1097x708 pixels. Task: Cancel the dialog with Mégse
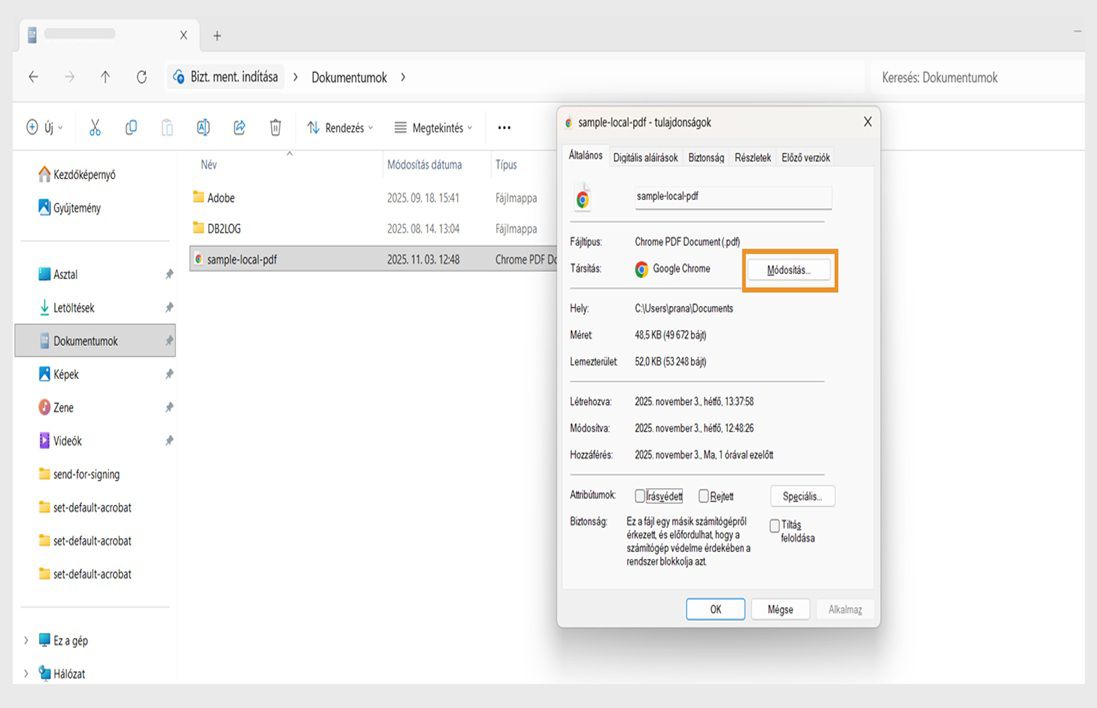(780, 609)
